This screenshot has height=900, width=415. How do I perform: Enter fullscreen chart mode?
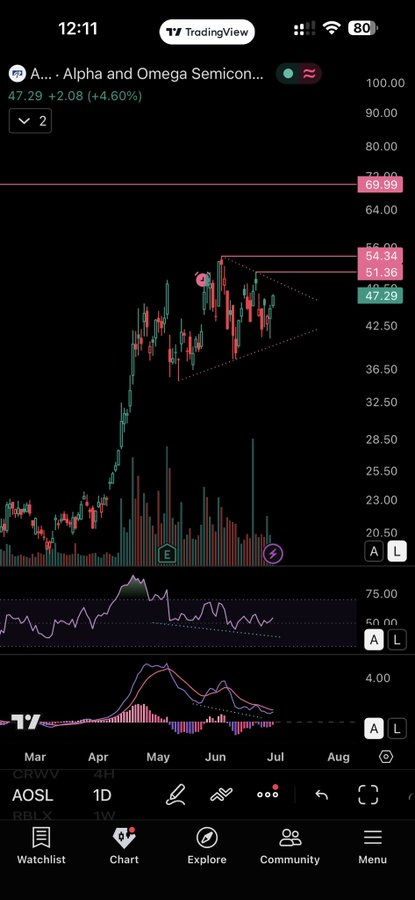(x=368, y=795)
